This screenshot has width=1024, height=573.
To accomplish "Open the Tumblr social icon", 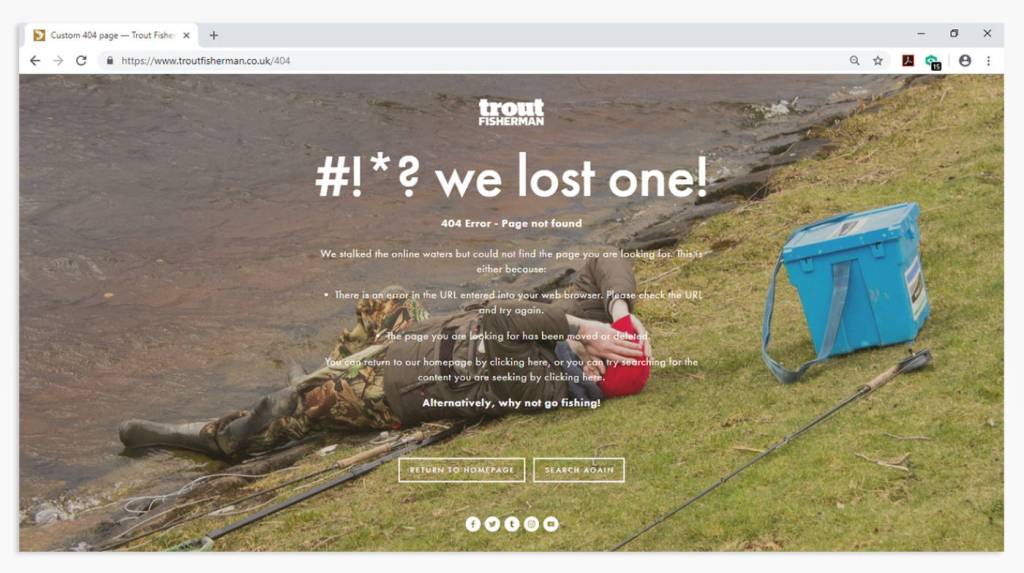I will pos(512,524).
